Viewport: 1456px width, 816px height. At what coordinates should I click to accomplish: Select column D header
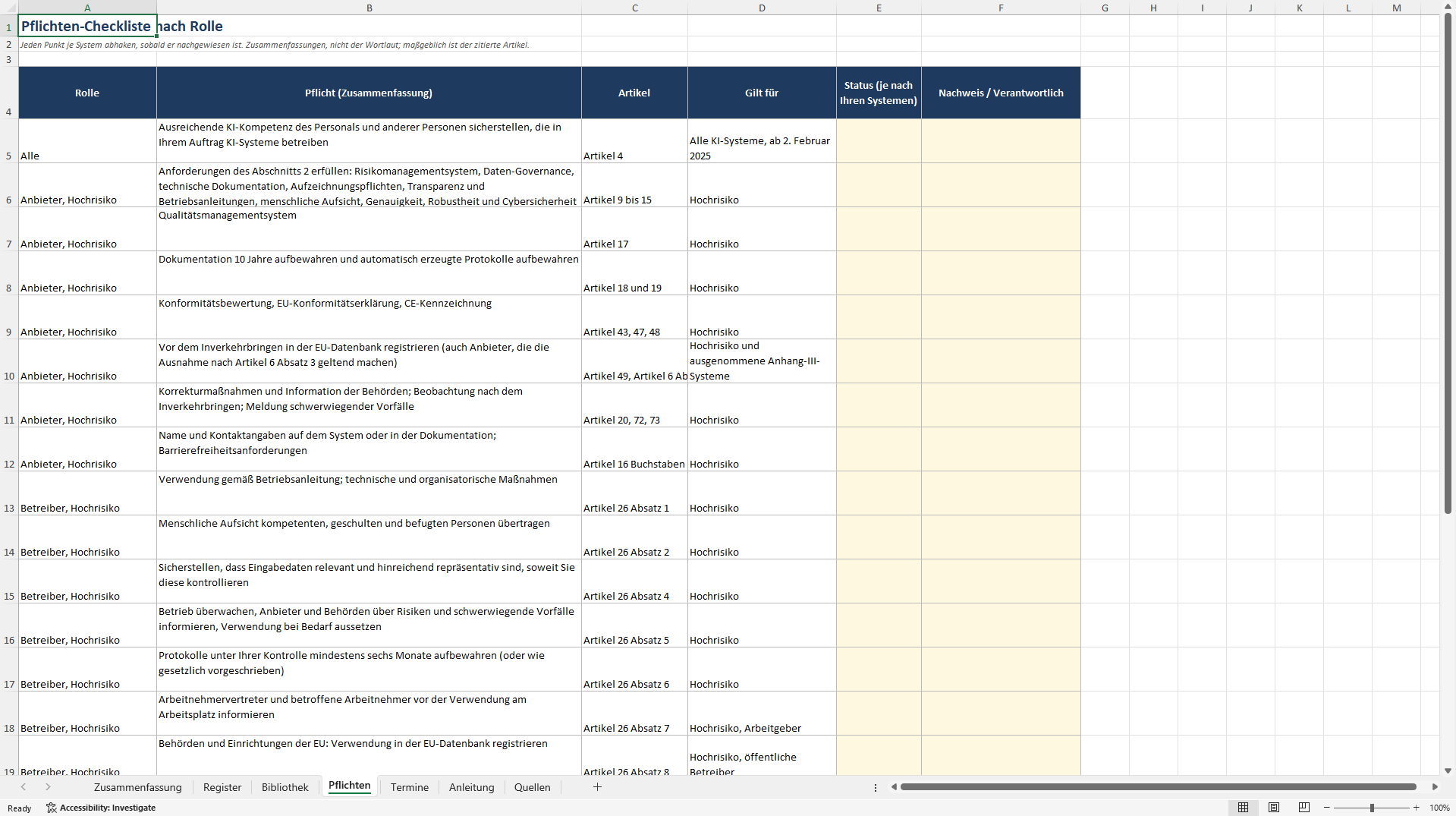coord(762,8)
